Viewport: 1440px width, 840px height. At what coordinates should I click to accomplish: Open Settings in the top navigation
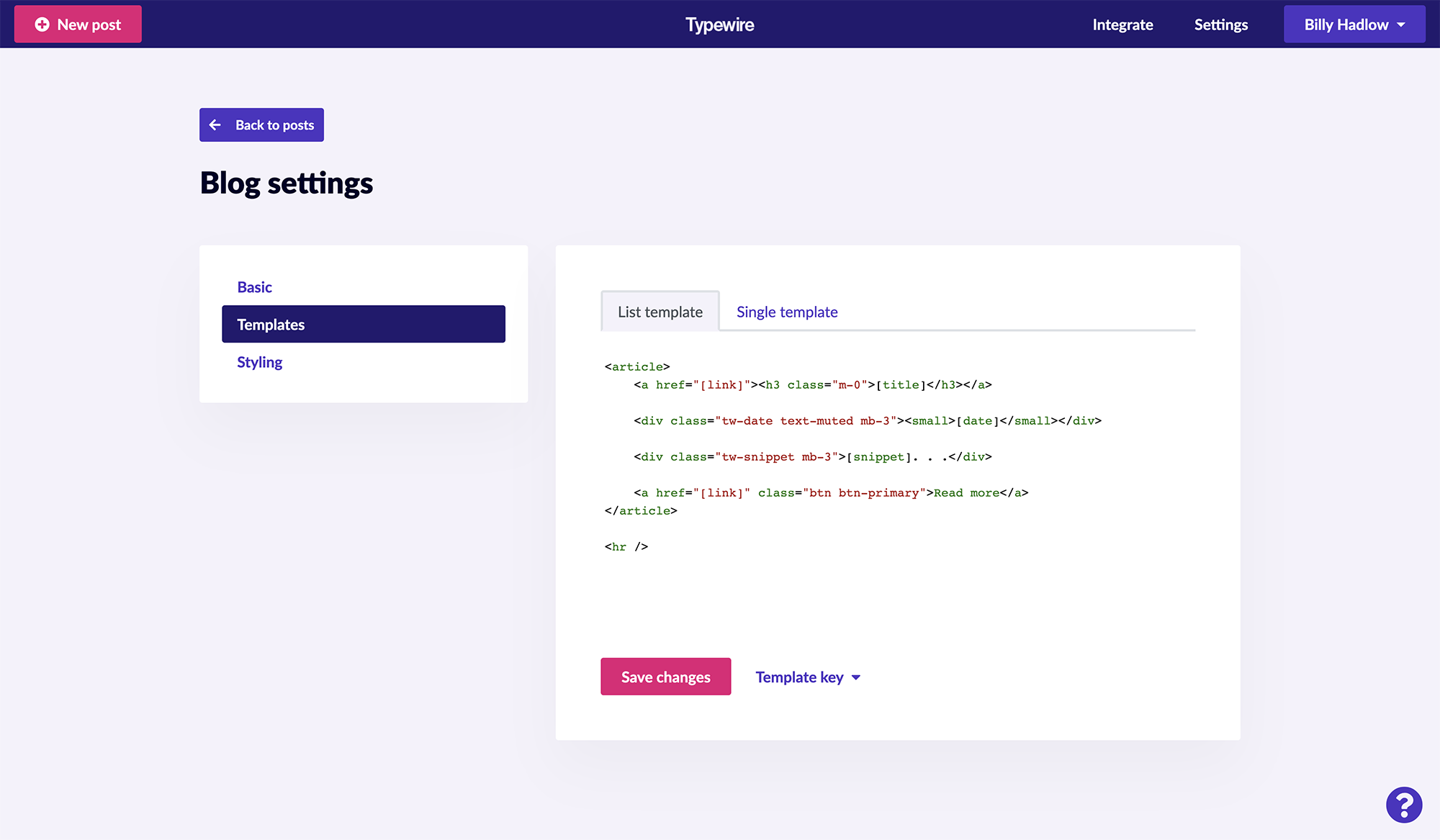pyautogui.click(x=1221, y=24)
